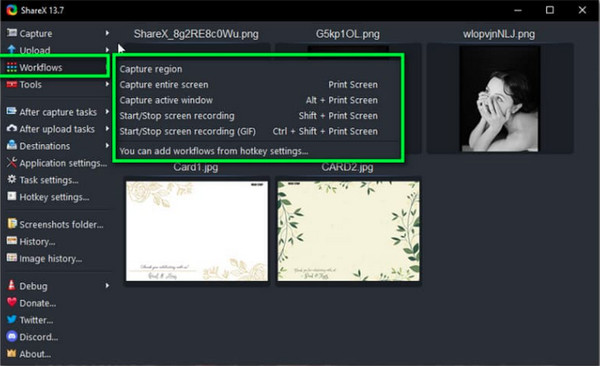The image size is (600, 366).
Task: Click the Twitter bird icon
Action: pyautogui.click(x=12, y=319)
